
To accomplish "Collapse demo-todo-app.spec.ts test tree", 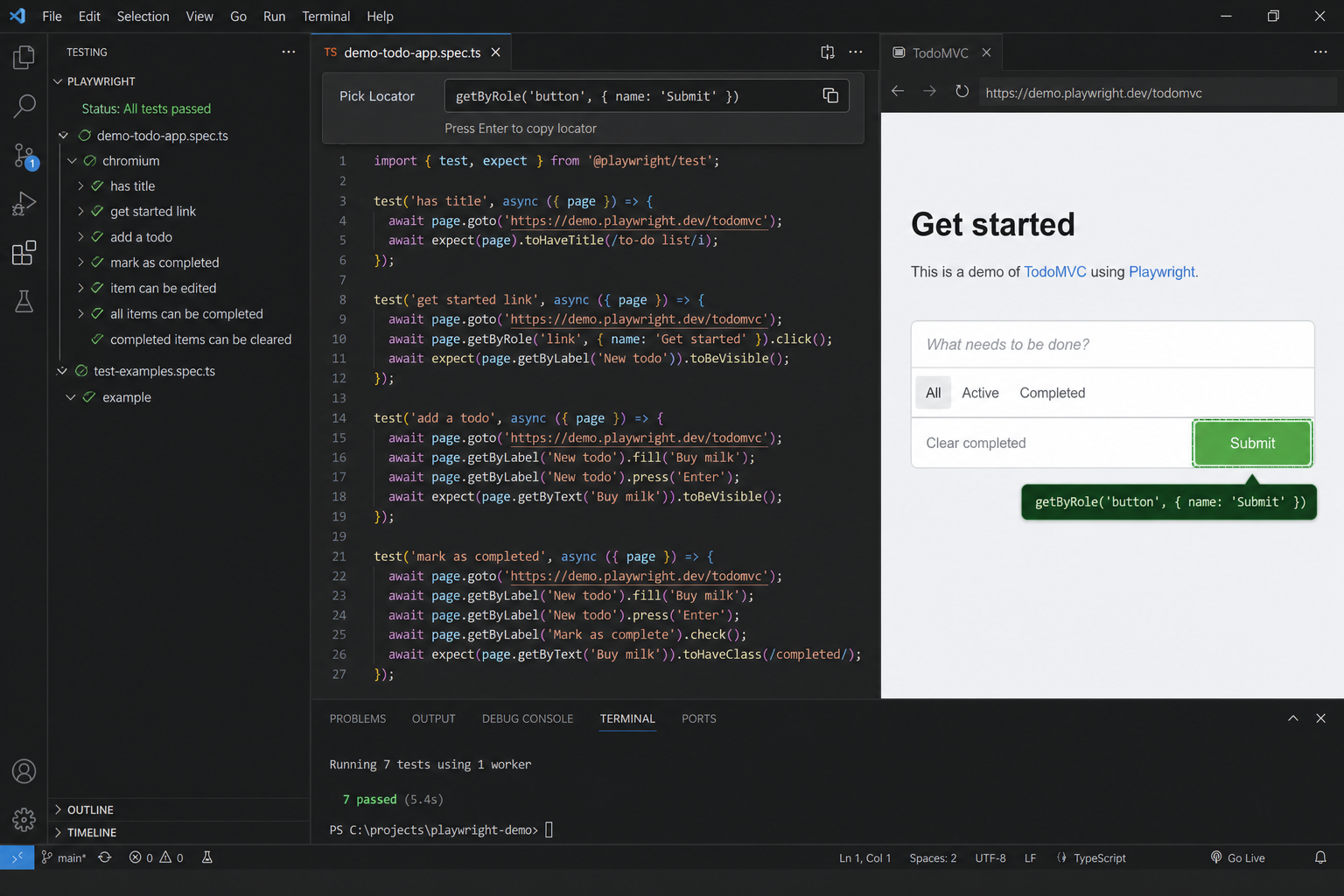I will point(63,136).
